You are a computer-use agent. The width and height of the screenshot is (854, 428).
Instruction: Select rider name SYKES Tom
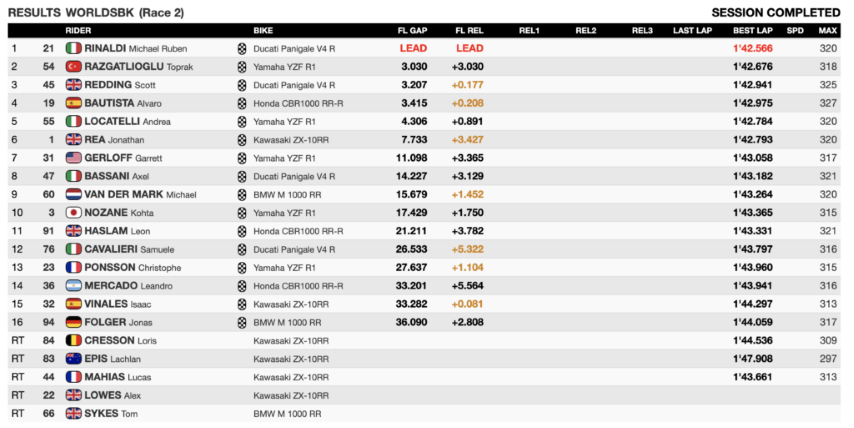coord(111,413)
